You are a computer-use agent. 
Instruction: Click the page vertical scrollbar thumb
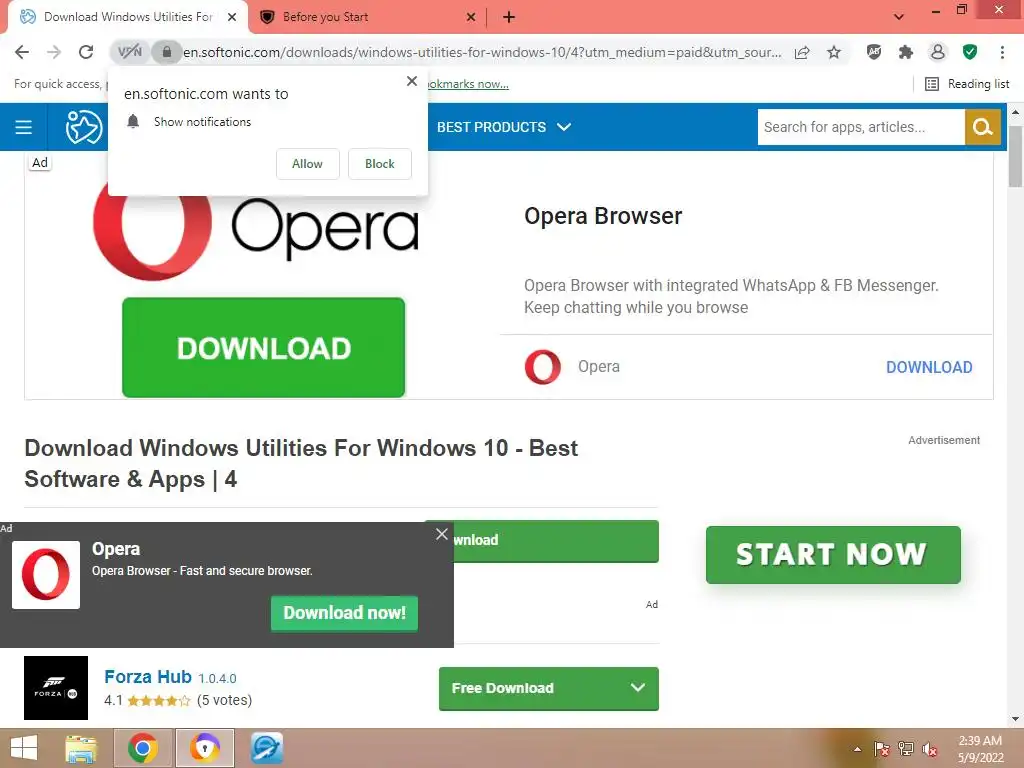coord(1016,155)
